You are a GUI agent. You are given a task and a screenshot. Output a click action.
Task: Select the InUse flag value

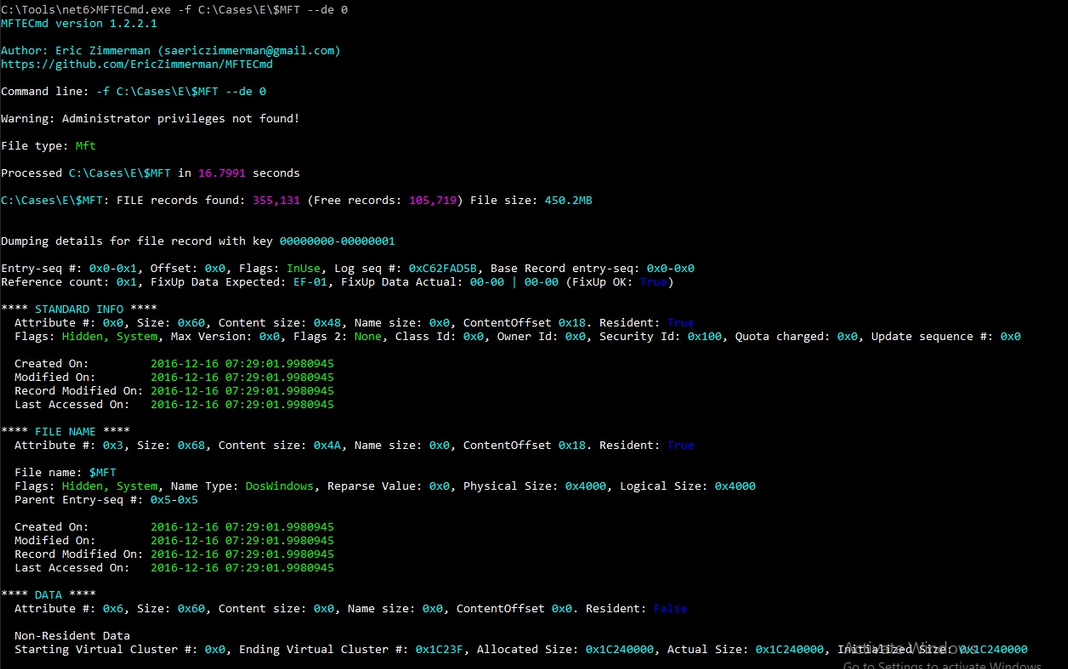304,268
